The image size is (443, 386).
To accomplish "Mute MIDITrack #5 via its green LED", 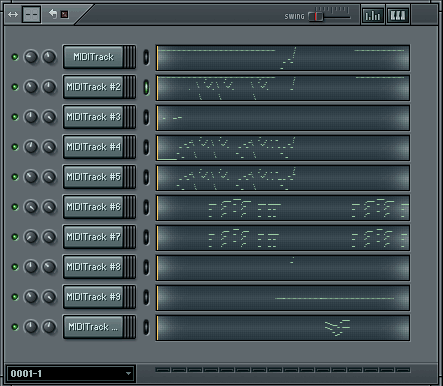I will tap(15, 177).
